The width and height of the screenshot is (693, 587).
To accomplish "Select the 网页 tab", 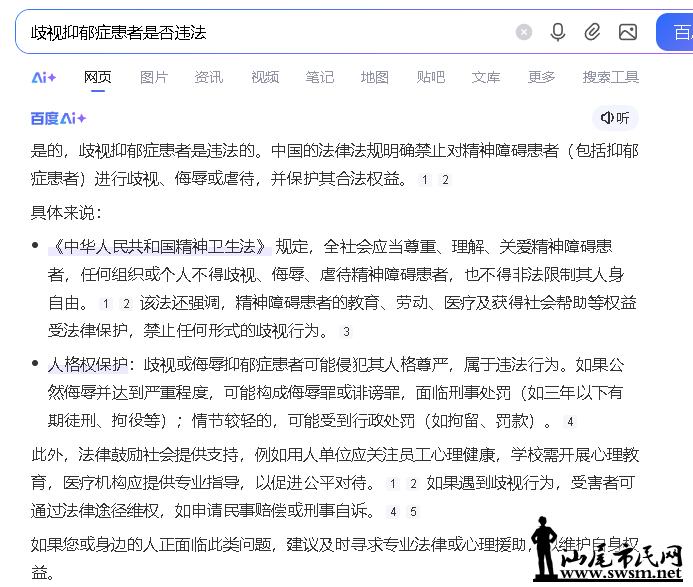I will [x=98, y=77].
